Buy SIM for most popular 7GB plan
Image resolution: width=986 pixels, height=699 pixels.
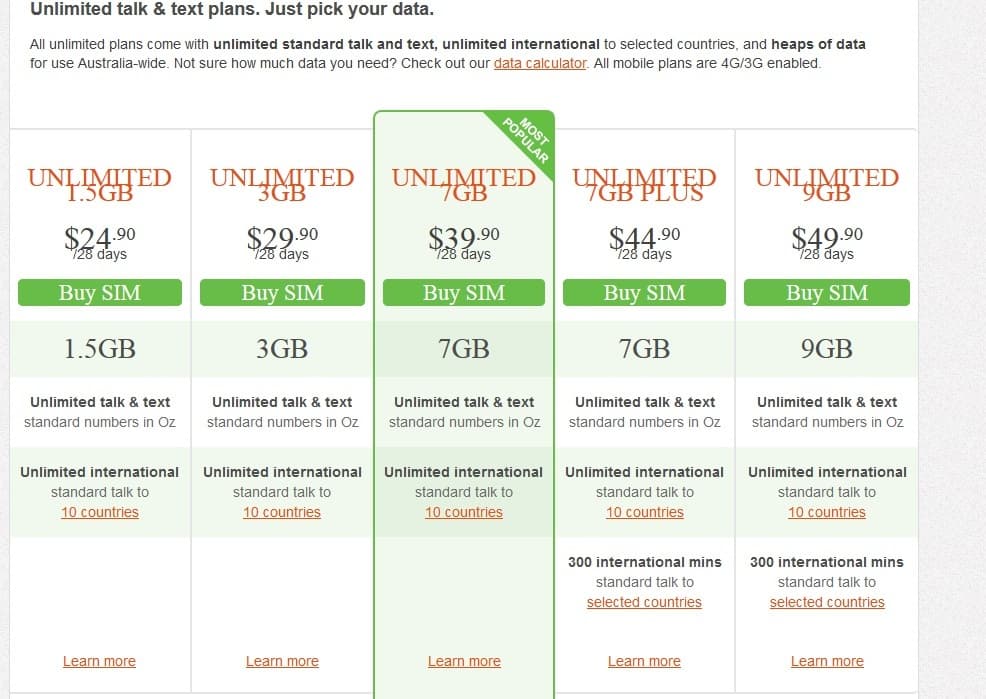coord(464,293)
